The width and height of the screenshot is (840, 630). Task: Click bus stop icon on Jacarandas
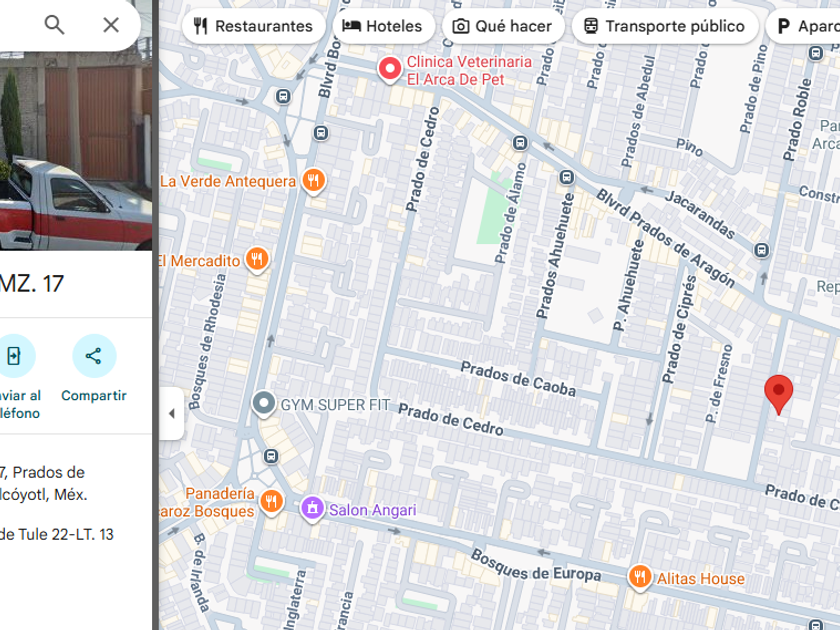pyautogui.click(x=761, y=250)
